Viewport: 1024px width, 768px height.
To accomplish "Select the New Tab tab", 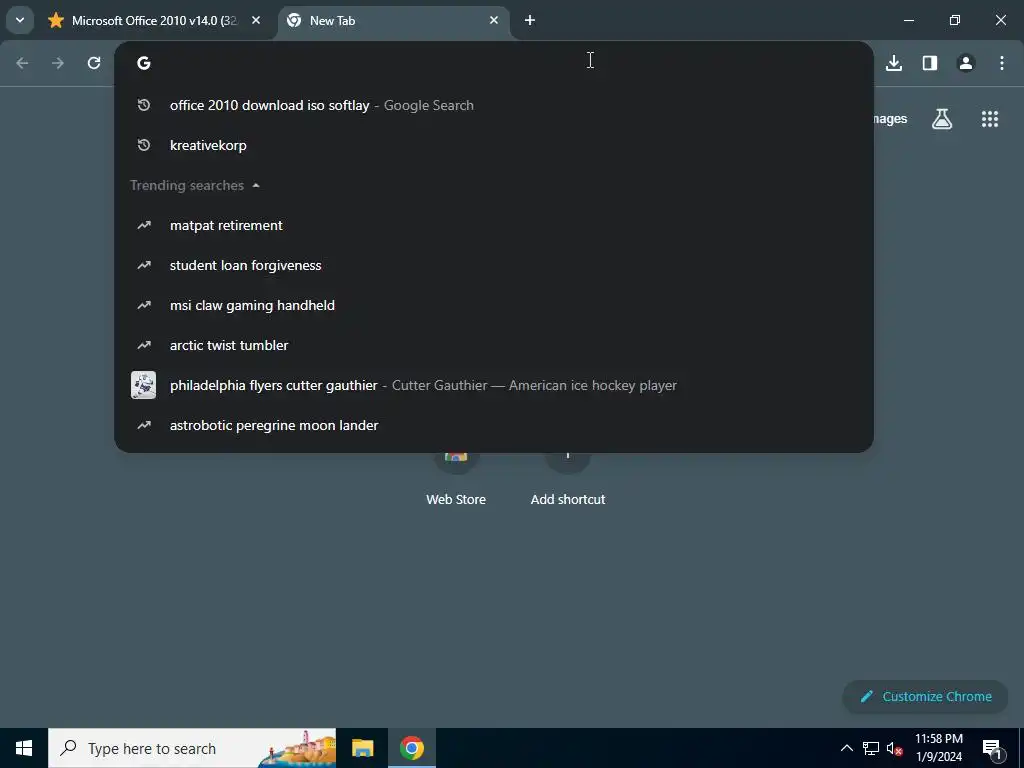I will [392, 21].
